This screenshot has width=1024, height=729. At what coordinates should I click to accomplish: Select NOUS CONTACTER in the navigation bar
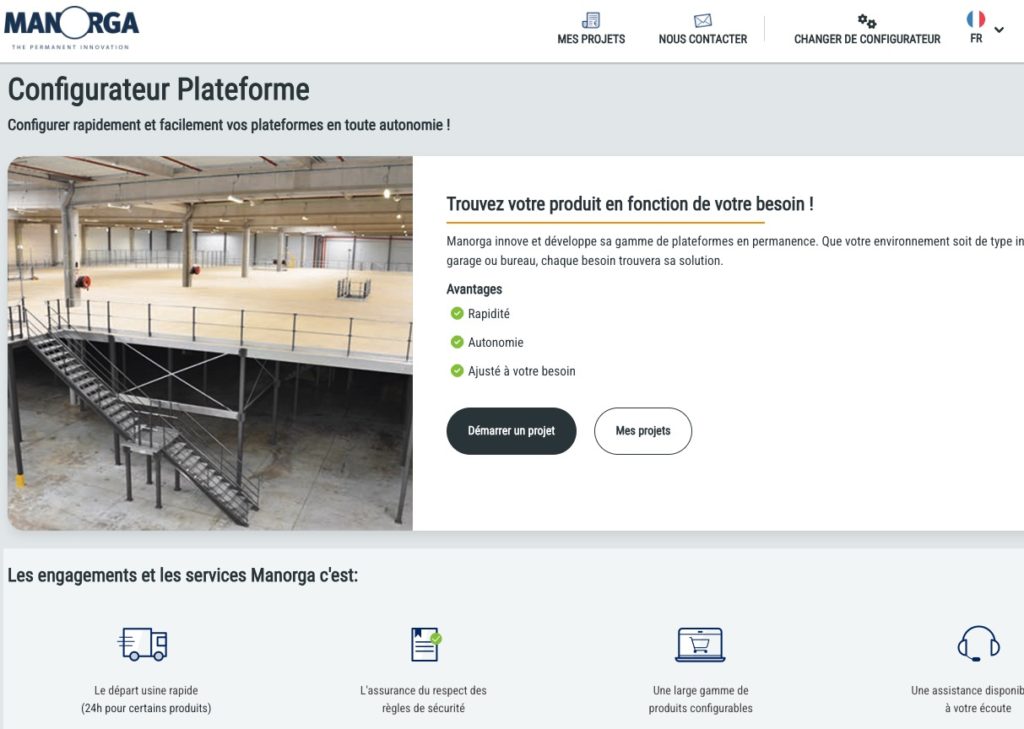(702, 39)
